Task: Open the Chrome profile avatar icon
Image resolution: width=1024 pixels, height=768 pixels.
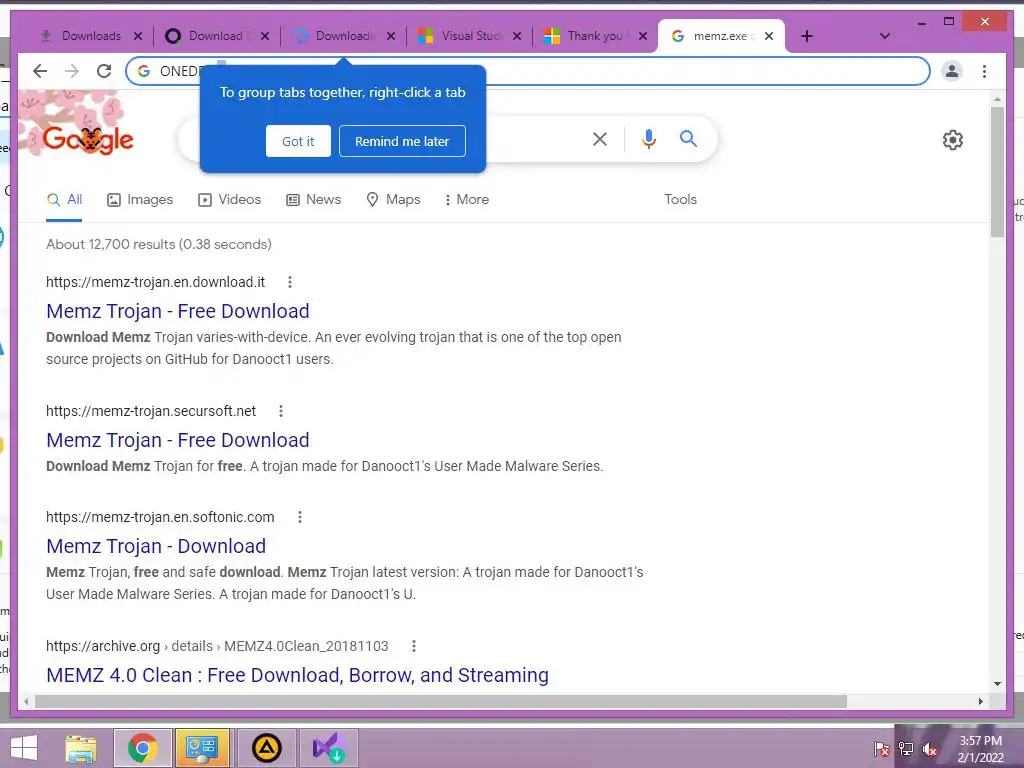Action: tap(952, 71)
